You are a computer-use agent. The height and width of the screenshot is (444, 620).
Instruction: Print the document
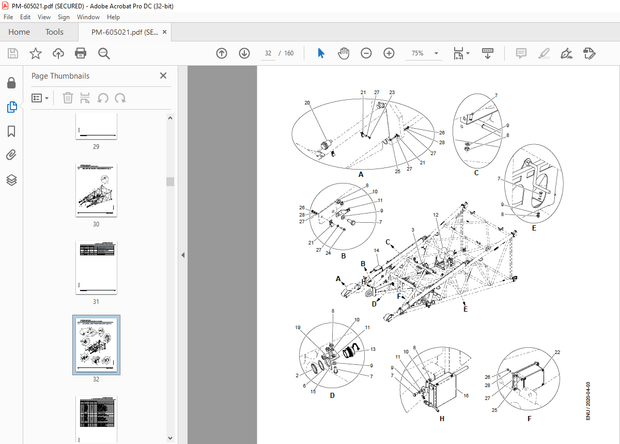pyautogui.click(x=81, y=53)
